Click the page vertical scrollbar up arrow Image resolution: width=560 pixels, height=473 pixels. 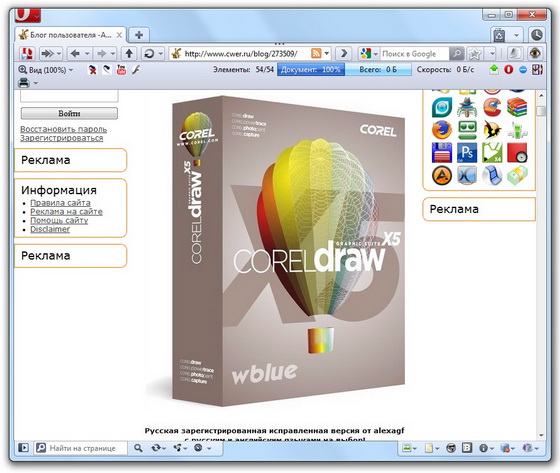(541, 96)
